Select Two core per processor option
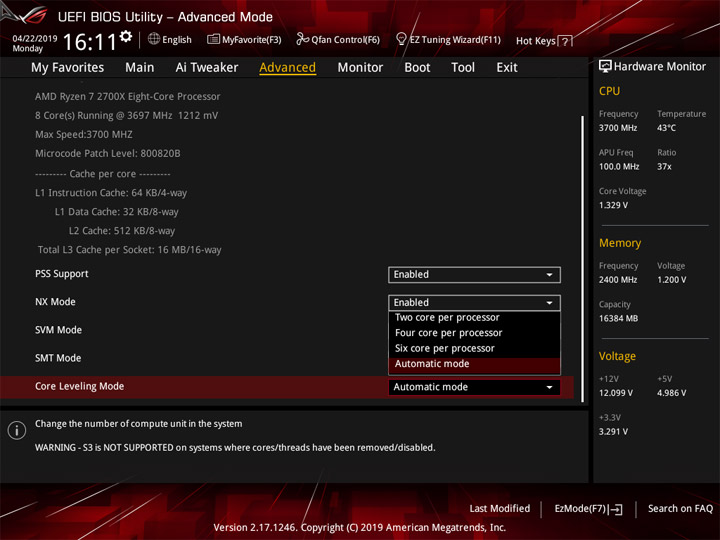Image resolution: width=720 pixels, height=540 pixels. click(474, 318)
